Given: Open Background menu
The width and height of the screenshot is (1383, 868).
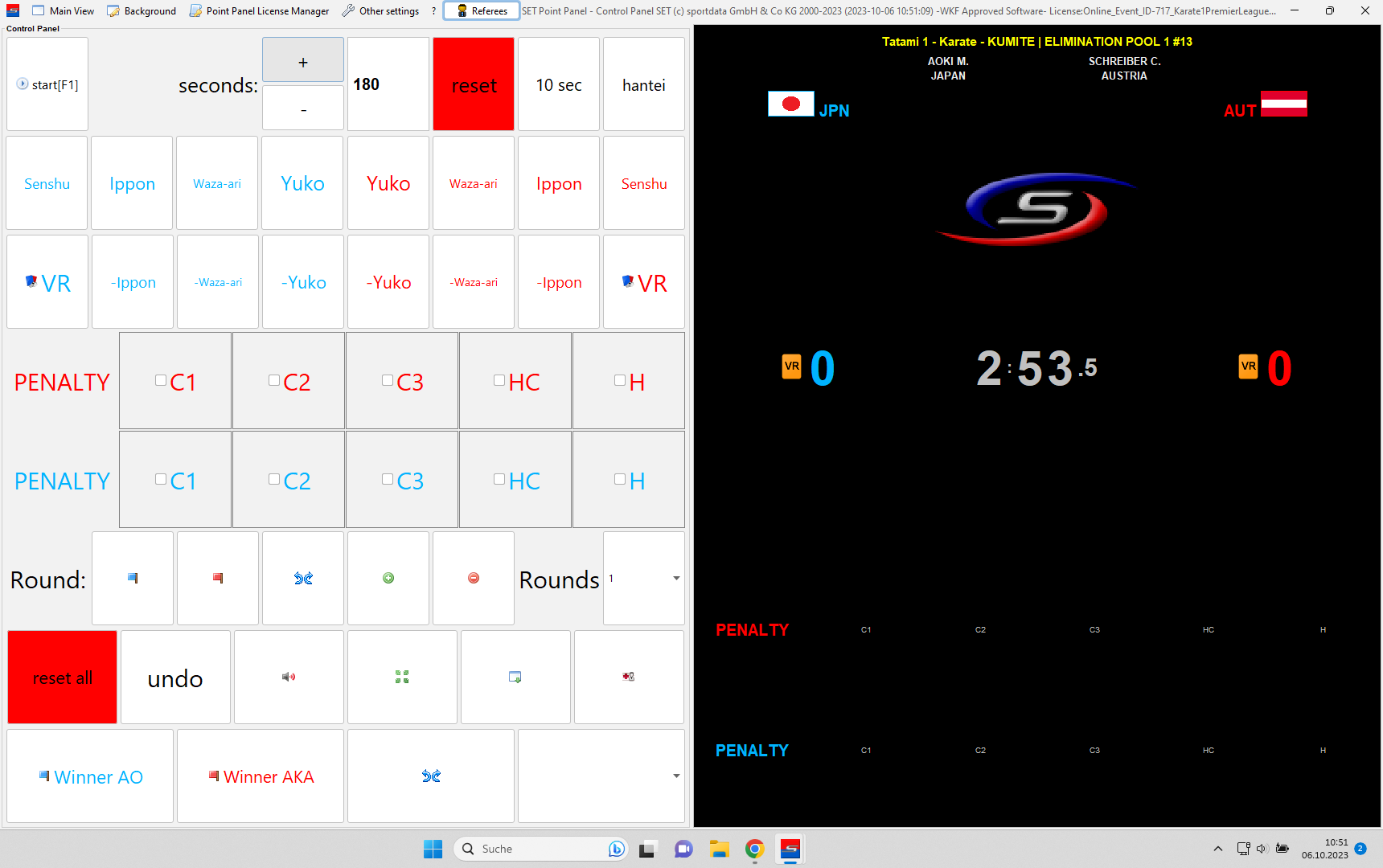Looking at the screenshot, I should 142,10.
